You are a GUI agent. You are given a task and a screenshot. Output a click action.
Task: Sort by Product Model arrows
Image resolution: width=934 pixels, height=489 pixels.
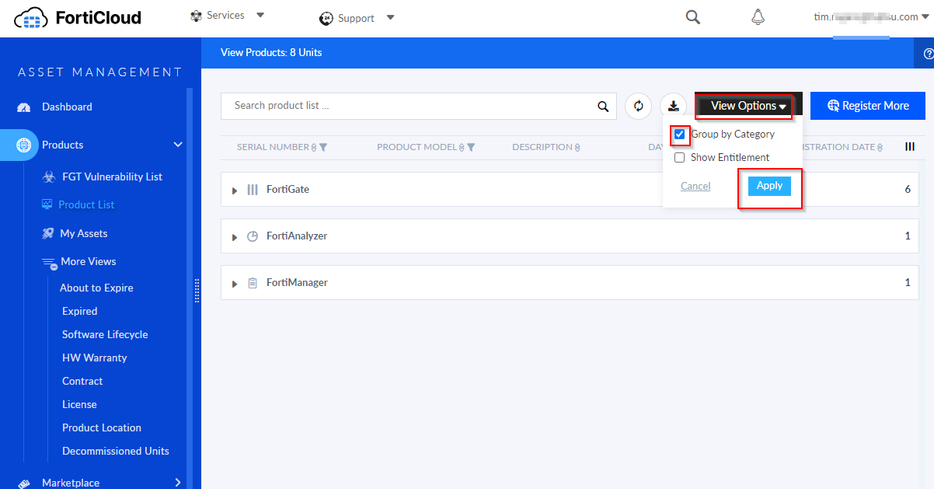click(462, 147)
